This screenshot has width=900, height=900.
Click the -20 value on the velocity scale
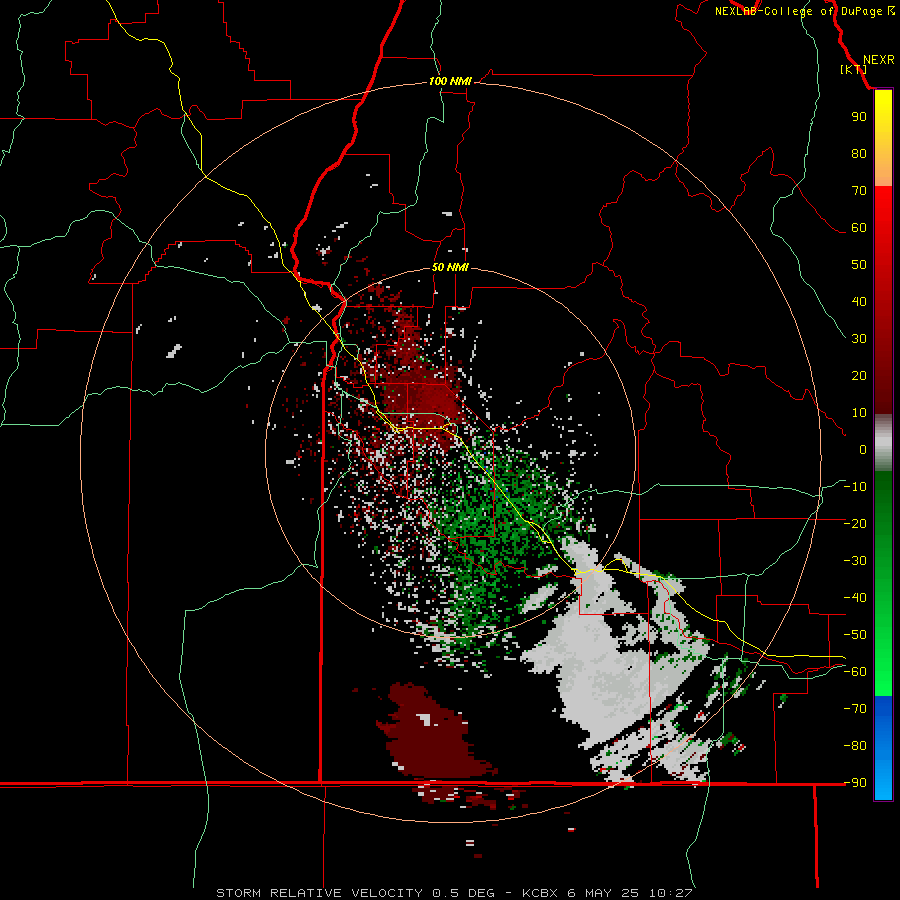(x=855, y=523)
